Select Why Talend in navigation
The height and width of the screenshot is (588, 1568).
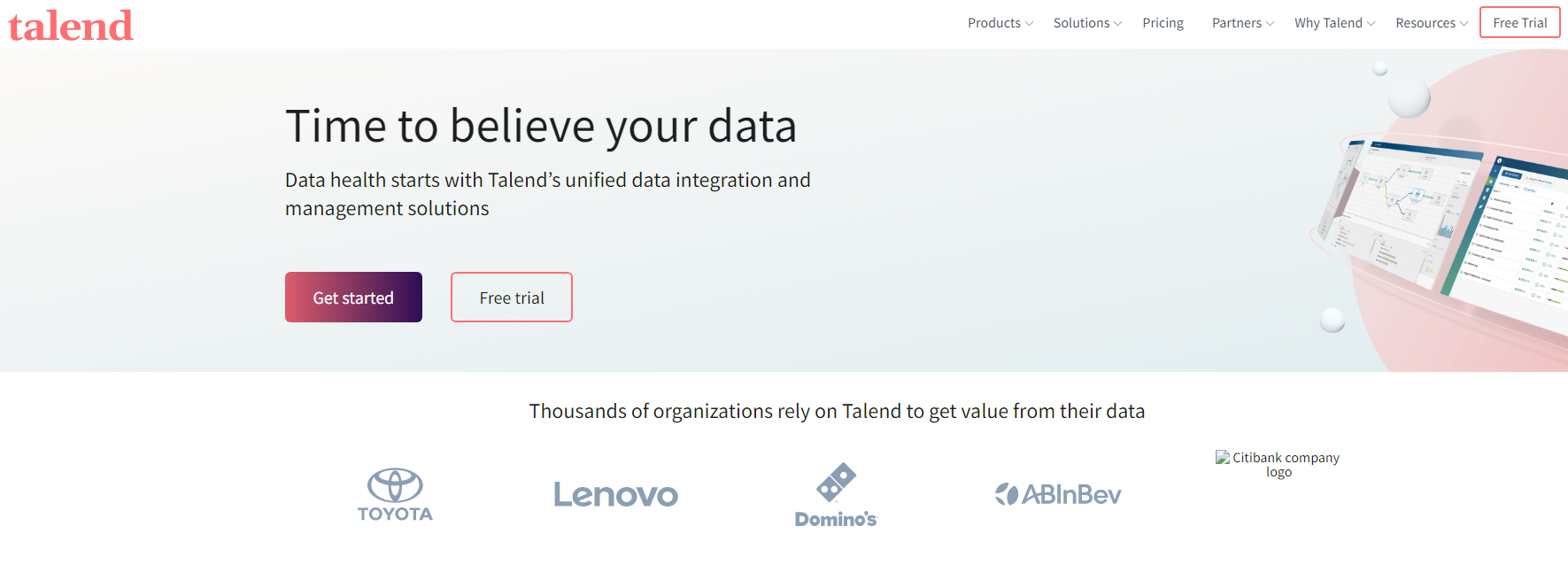point(1328,23)
